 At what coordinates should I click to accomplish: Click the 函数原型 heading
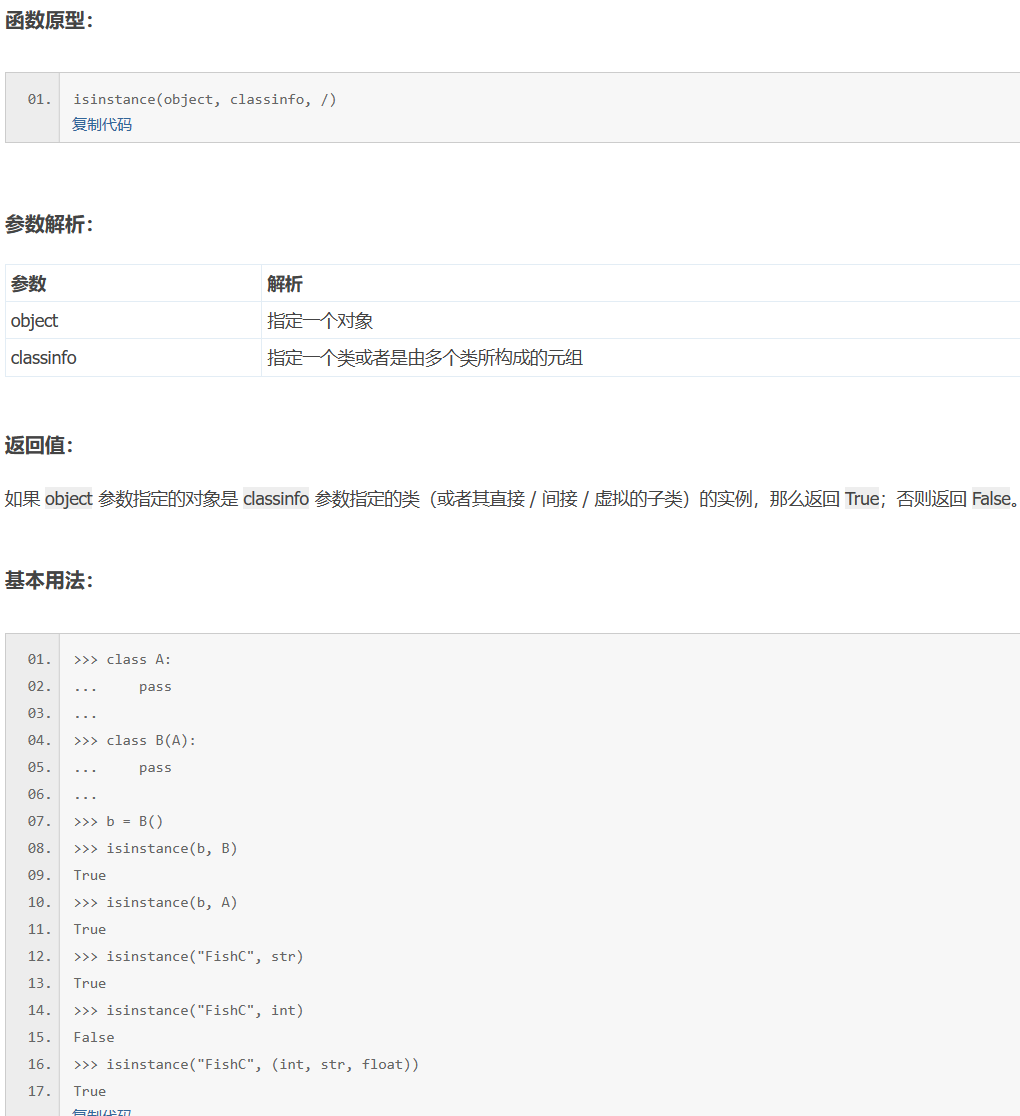click(46, 19)
